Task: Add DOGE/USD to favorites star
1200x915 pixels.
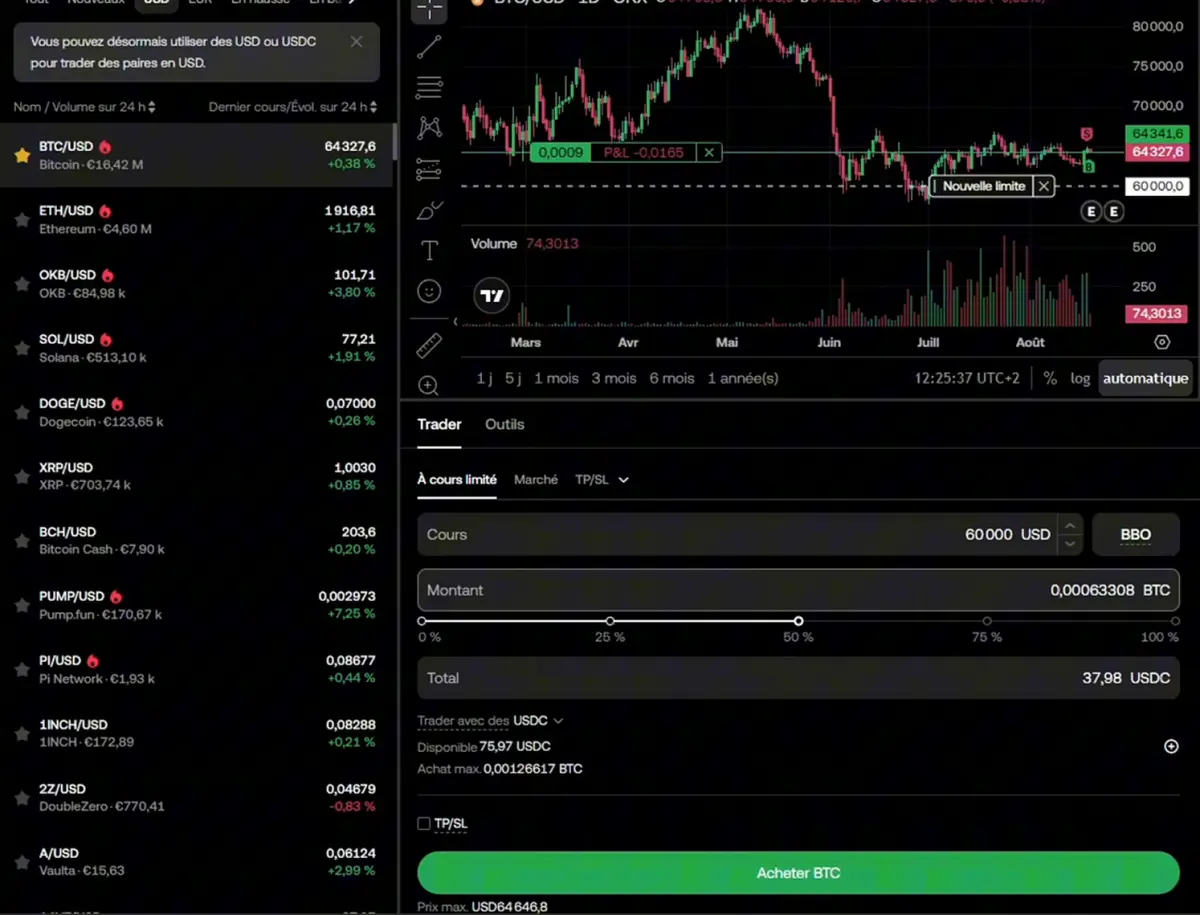Action: click(x=21, y=412)
